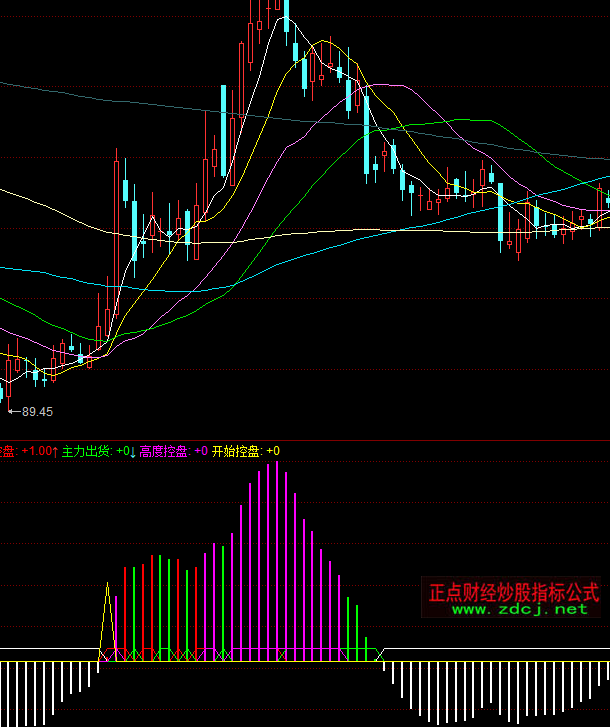The image size is (610, 727).
Task: Click the green down arrow after 主力出货 value
Action: tap(132, 452)
